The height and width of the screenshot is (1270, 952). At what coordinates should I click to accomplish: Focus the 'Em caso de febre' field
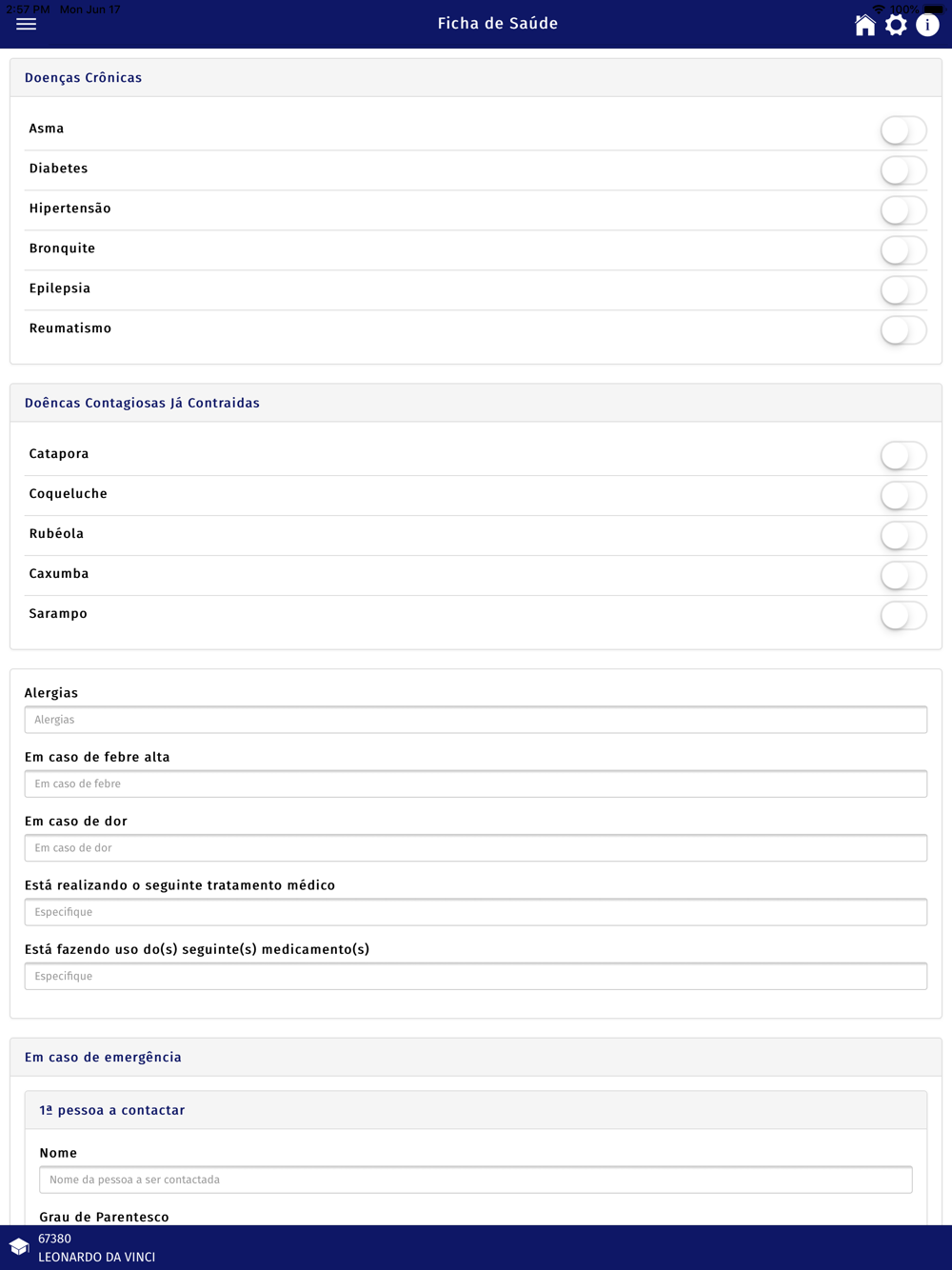[476, 784]
